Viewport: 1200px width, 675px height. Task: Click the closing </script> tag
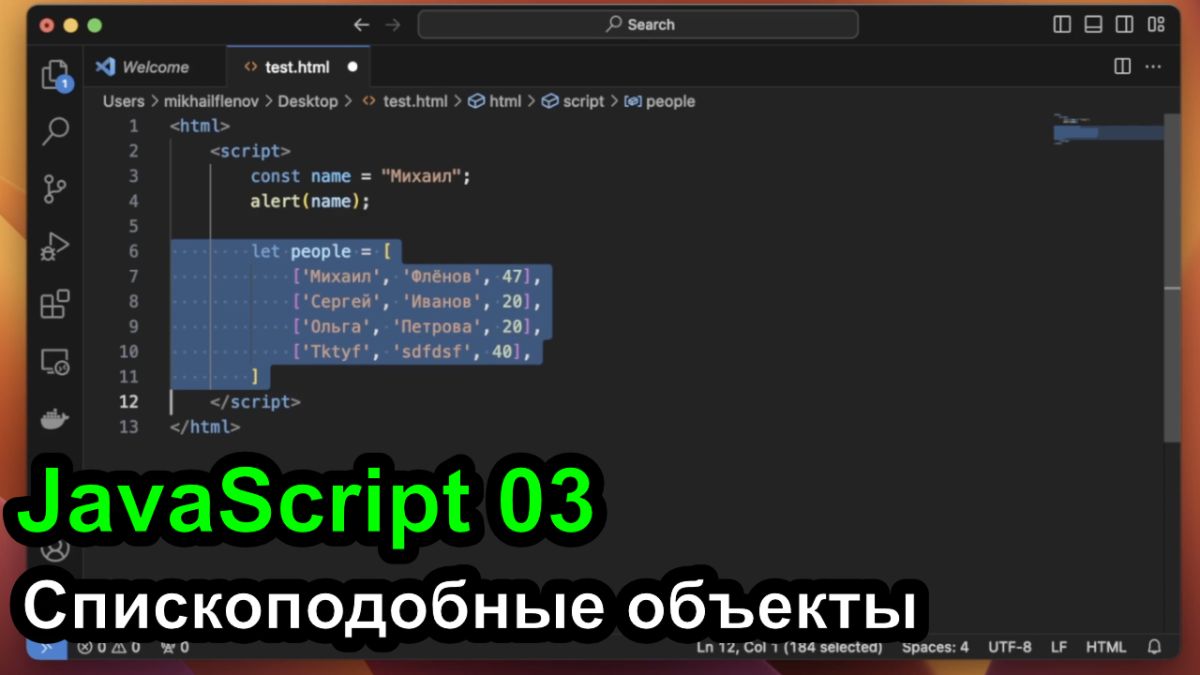coord(255,401)
